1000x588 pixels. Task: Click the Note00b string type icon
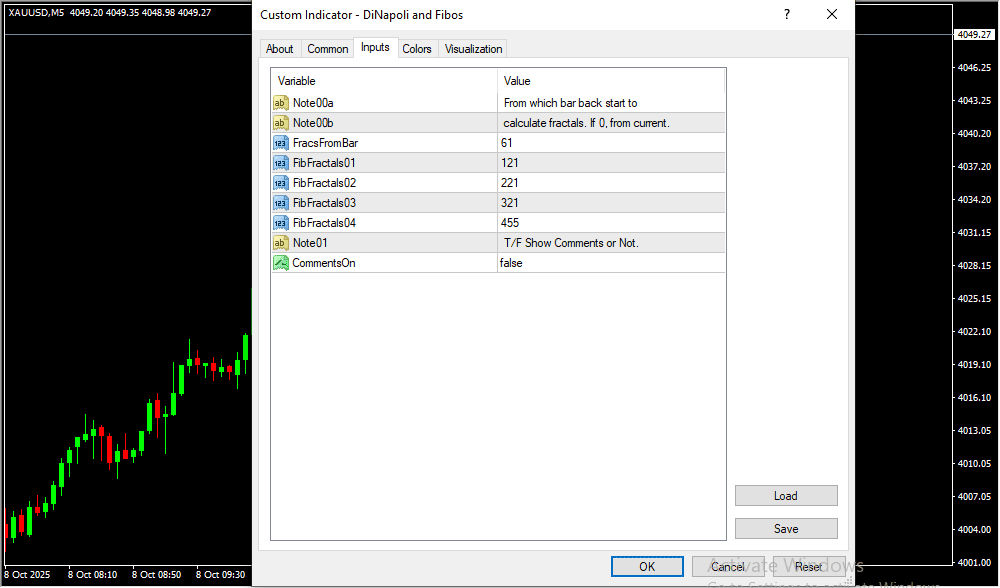pyautogui.click(x=281, y=123)
